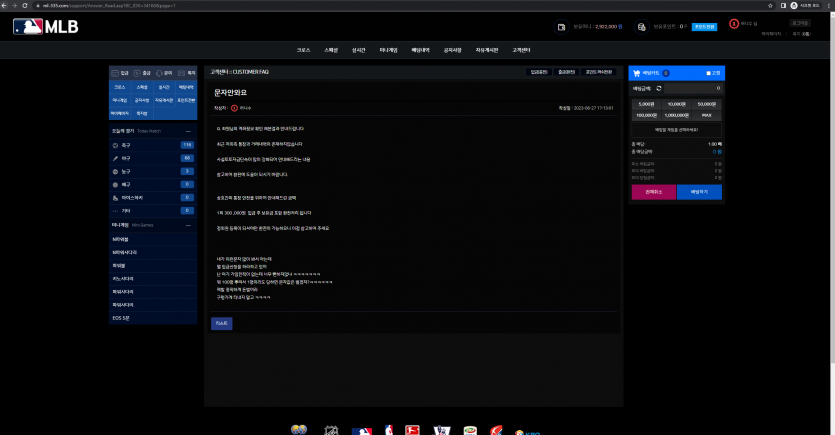
Task: Click the 68 count badge for 야구
Action: (187, 158)
